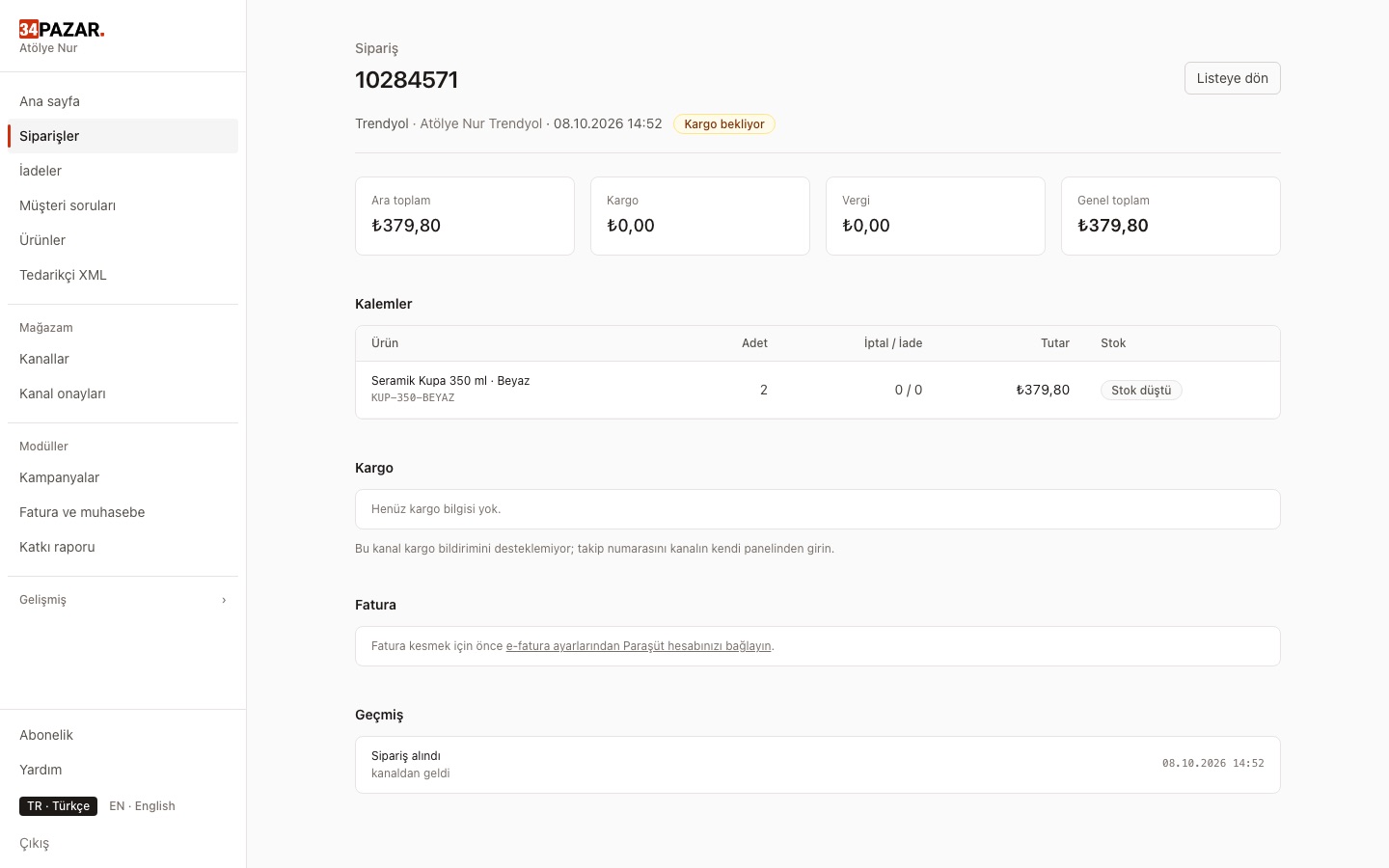Navigate to Ürünler
The image size is (1389, 868).
[x=123, y=240]
